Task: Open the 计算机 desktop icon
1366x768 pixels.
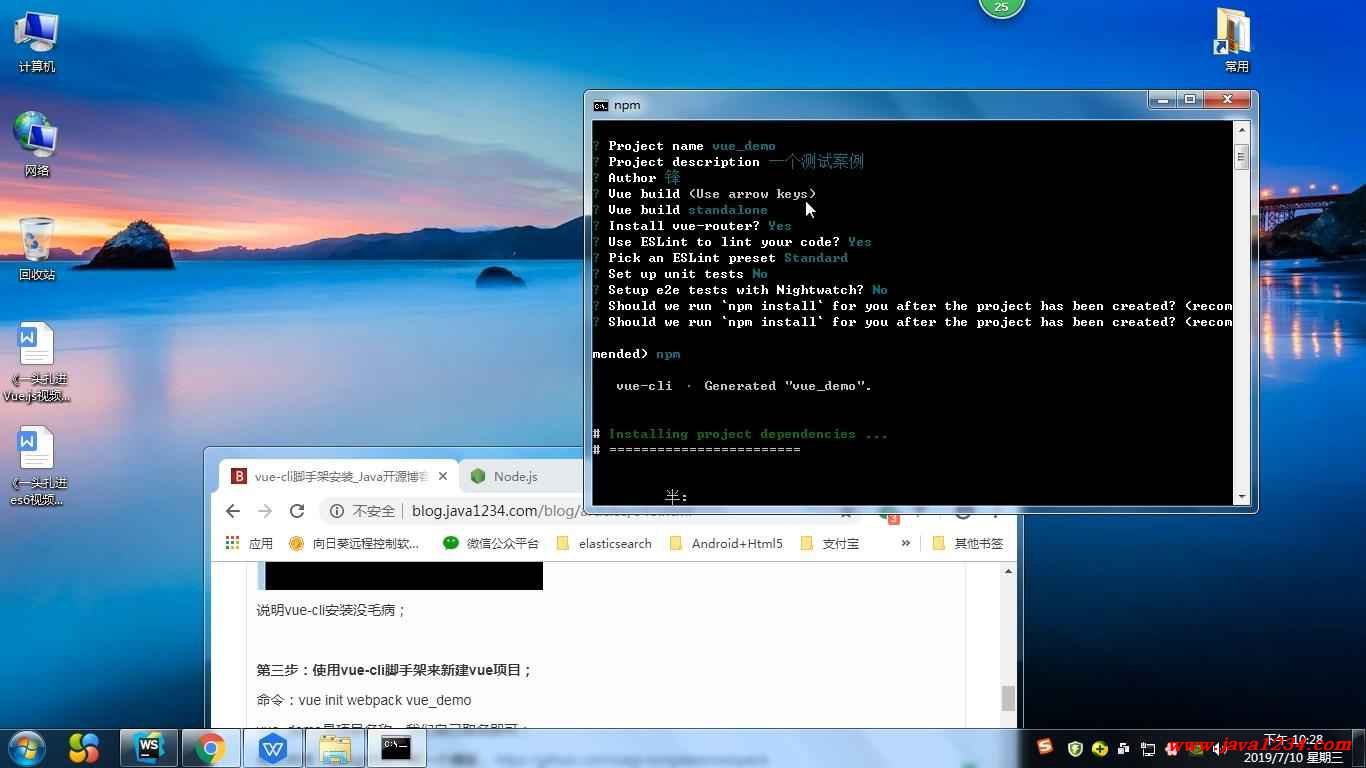Action: [x=36, y=42]
